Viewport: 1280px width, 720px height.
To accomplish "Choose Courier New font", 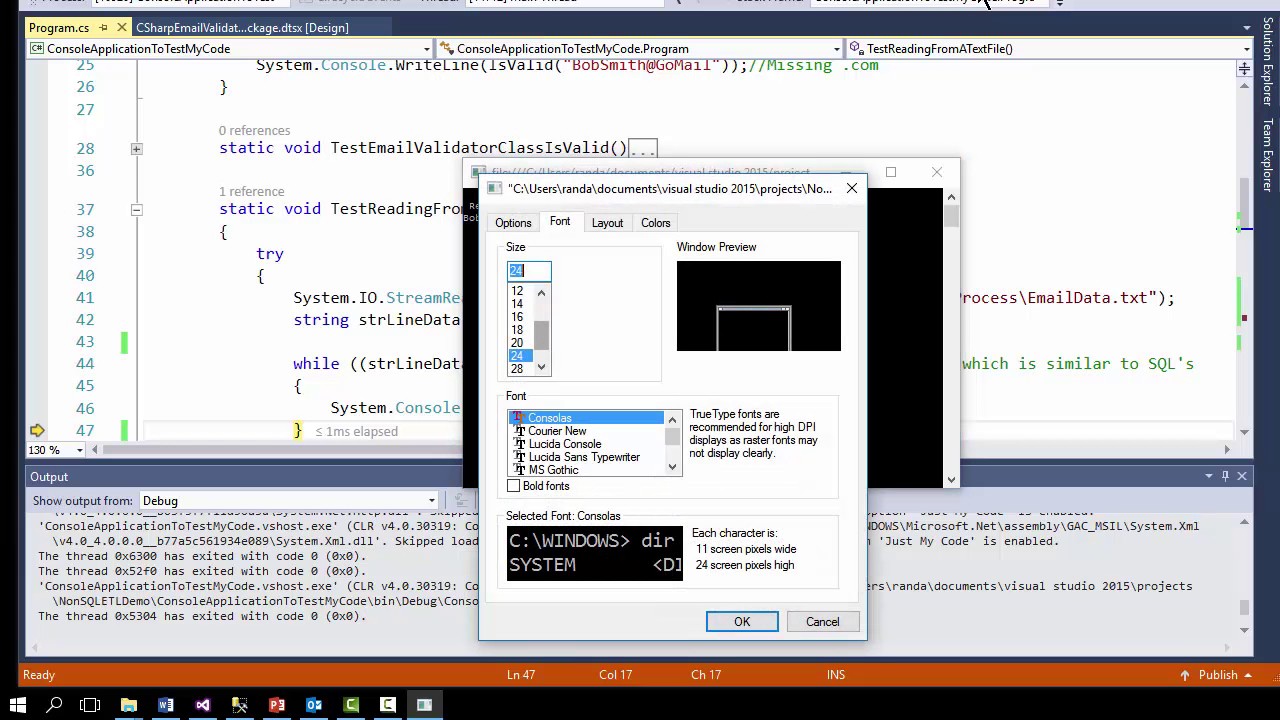I will click(586, 431).
